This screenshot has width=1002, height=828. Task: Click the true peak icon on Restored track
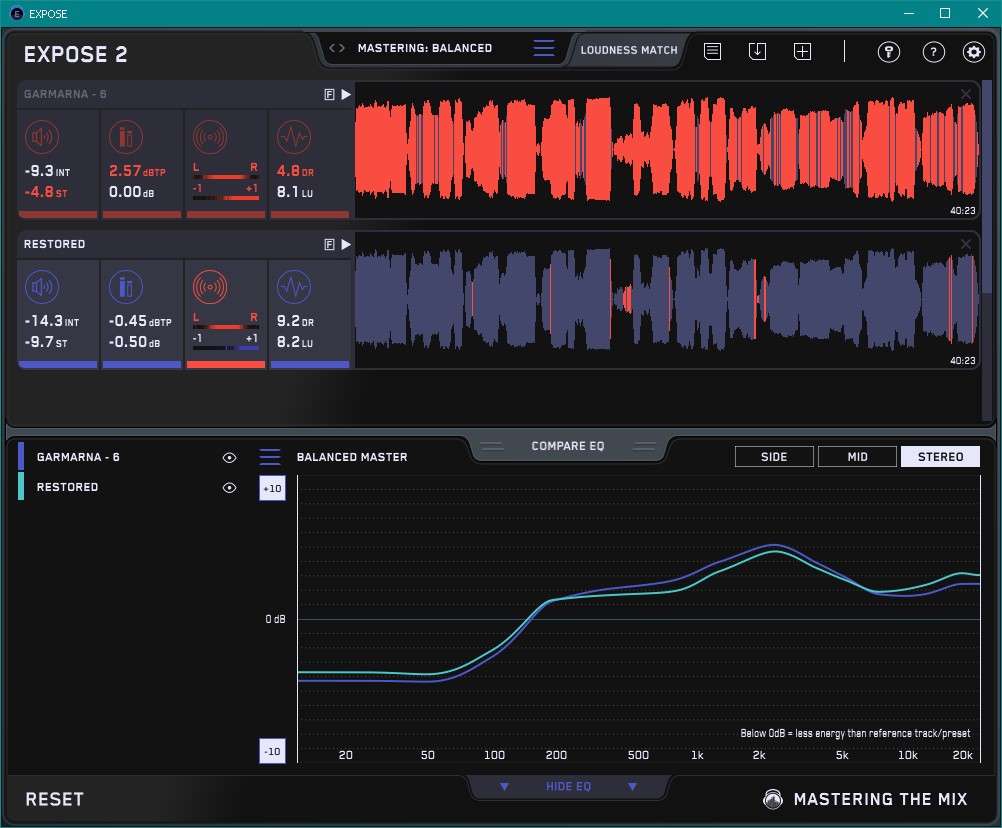(125, 288)
